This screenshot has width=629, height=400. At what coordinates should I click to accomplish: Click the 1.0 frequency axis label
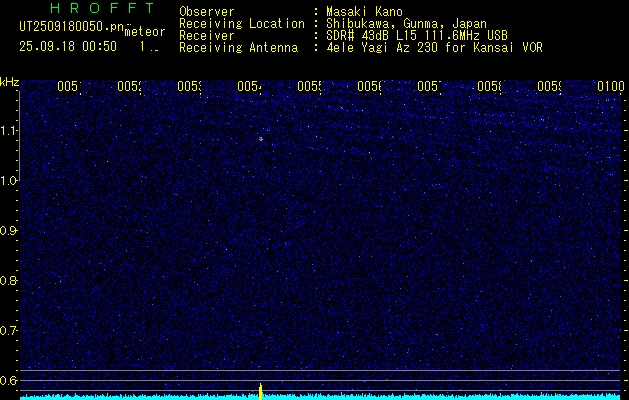pos(8,181)
